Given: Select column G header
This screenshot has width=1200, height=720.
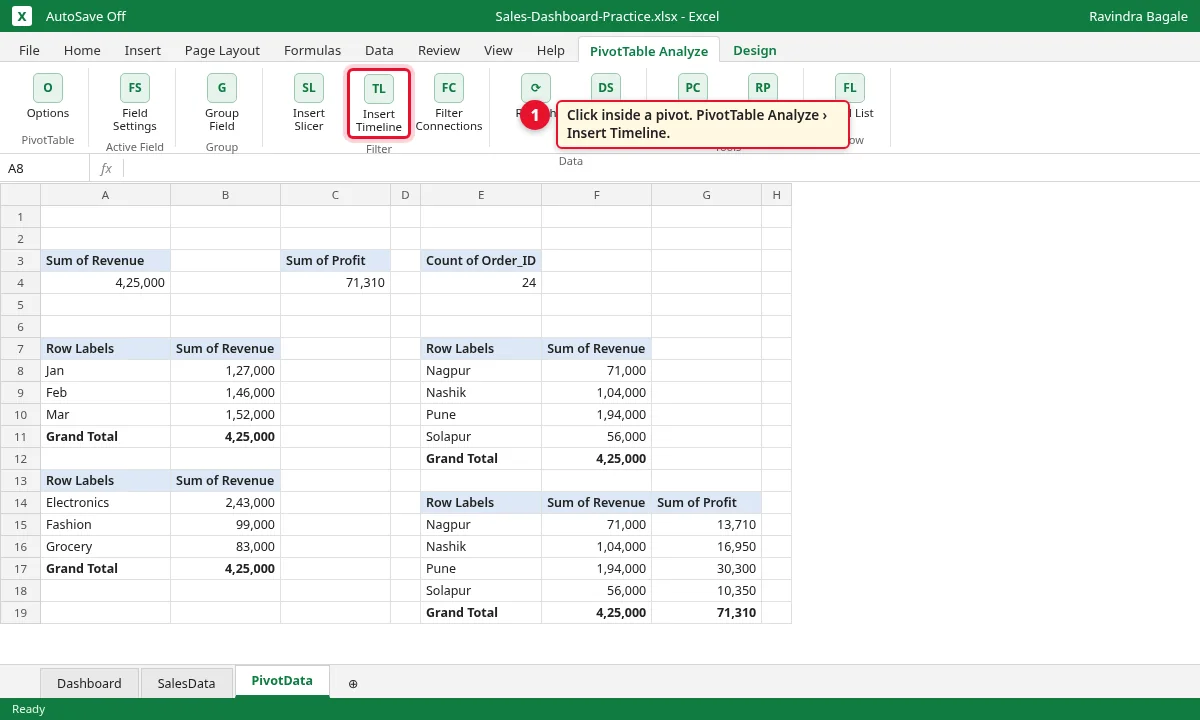Looking at the screenshot, I should tap(706, 194).
